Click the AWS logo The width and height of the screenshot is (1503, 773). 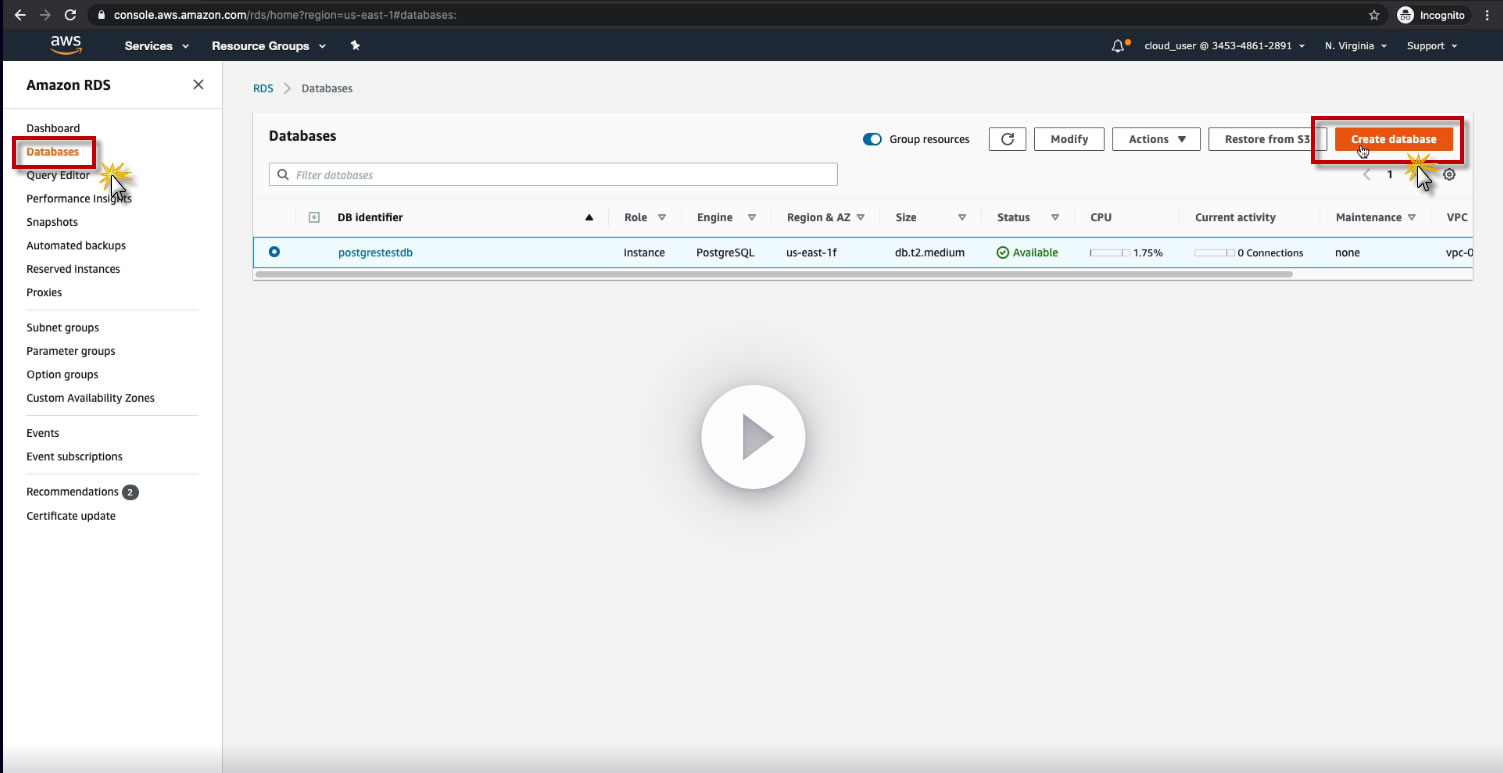point(66,45)
